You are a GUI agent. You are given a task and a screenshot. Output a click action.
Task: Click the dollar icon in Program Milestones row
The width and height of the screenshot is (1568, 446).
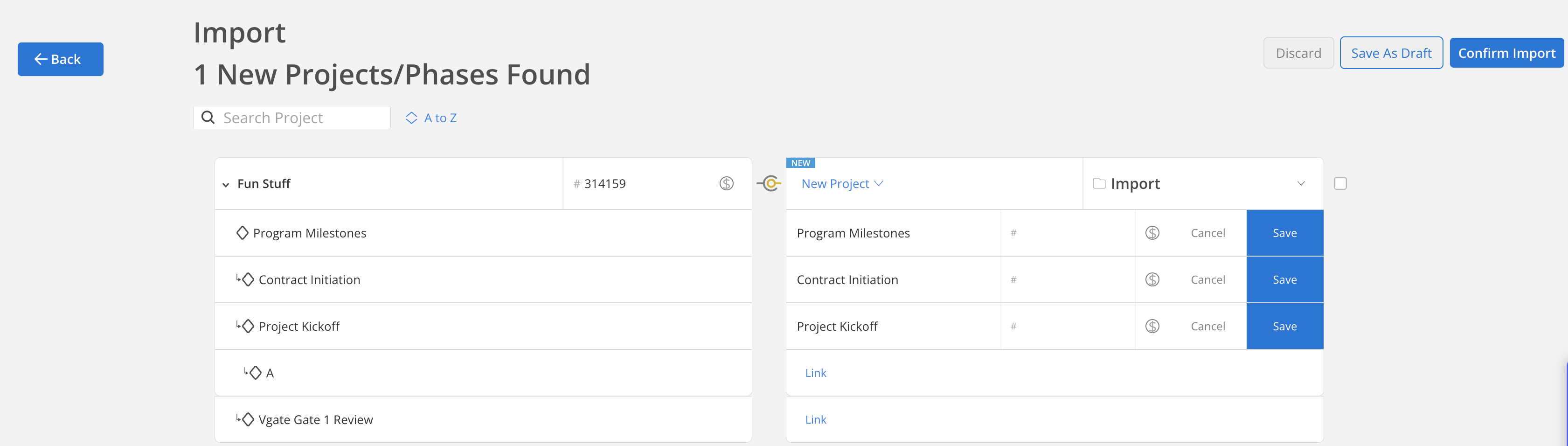1152,233
